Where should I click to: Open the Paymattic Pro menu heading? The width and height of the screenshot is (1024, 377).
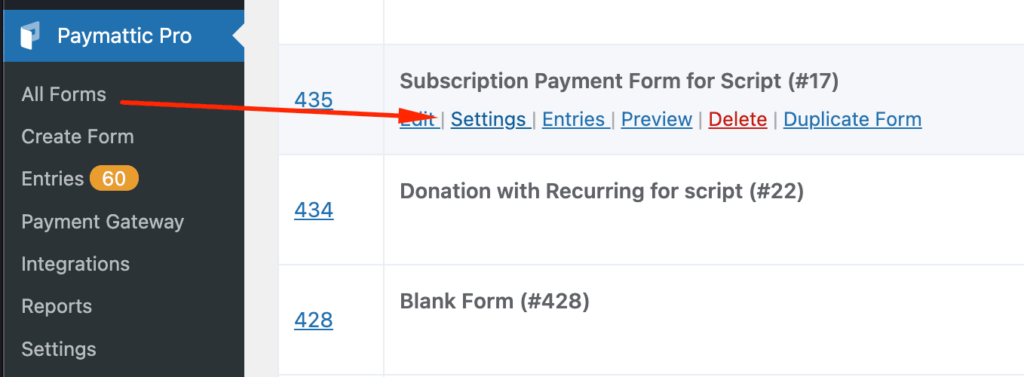coord(123,36)
